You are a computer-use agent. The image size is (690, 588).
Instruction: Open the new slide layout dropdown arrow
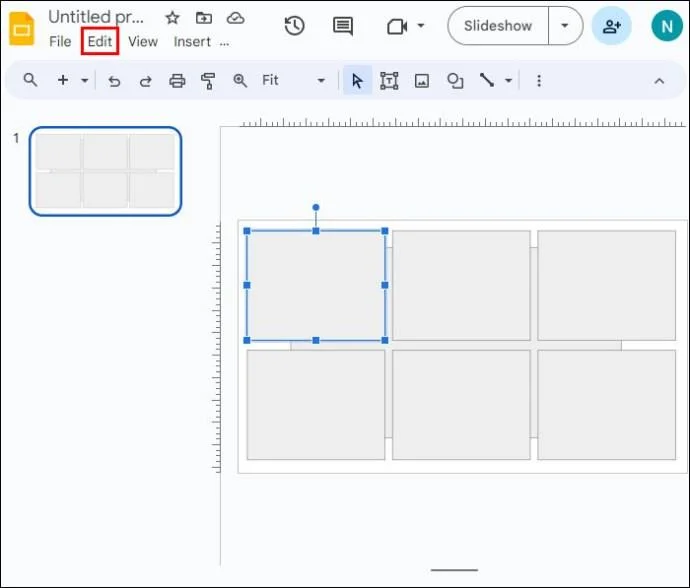point(84,81)
